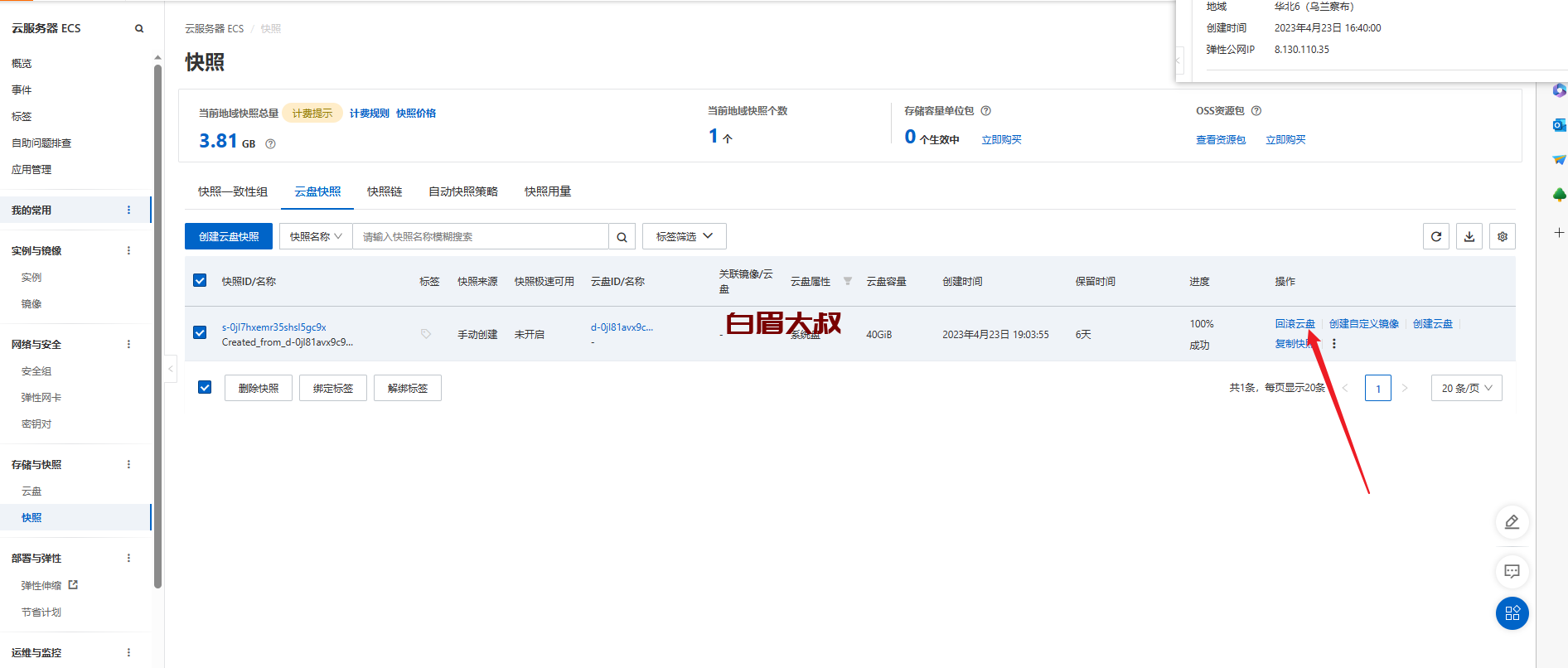
Task: Click the search icon beside 云服务器 ECS
Action: tap(139, 29)
